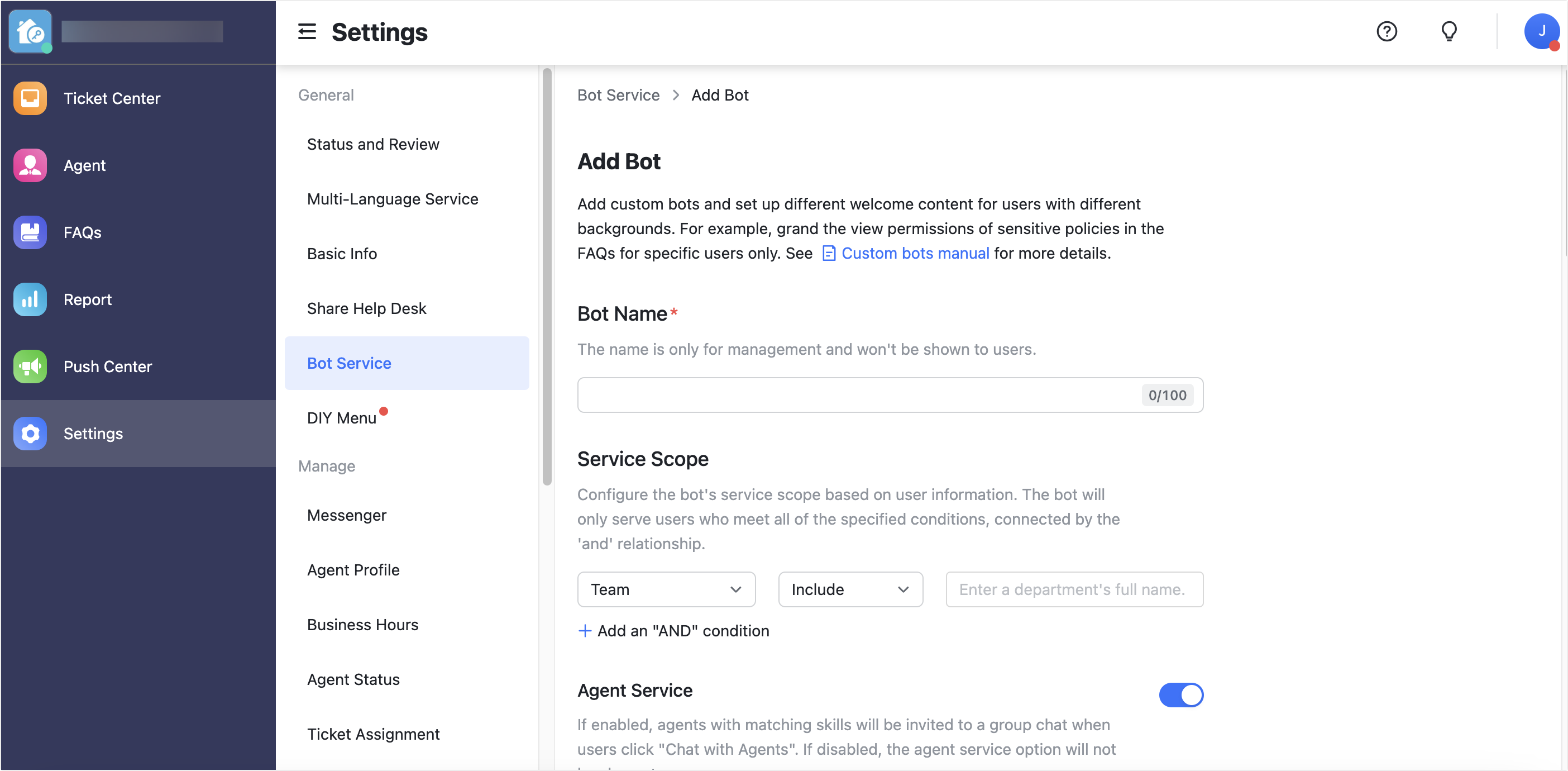Add an "AND" condition
Image resolution: width=1568 pixels, height=771 pixels.
coord(673,631)
